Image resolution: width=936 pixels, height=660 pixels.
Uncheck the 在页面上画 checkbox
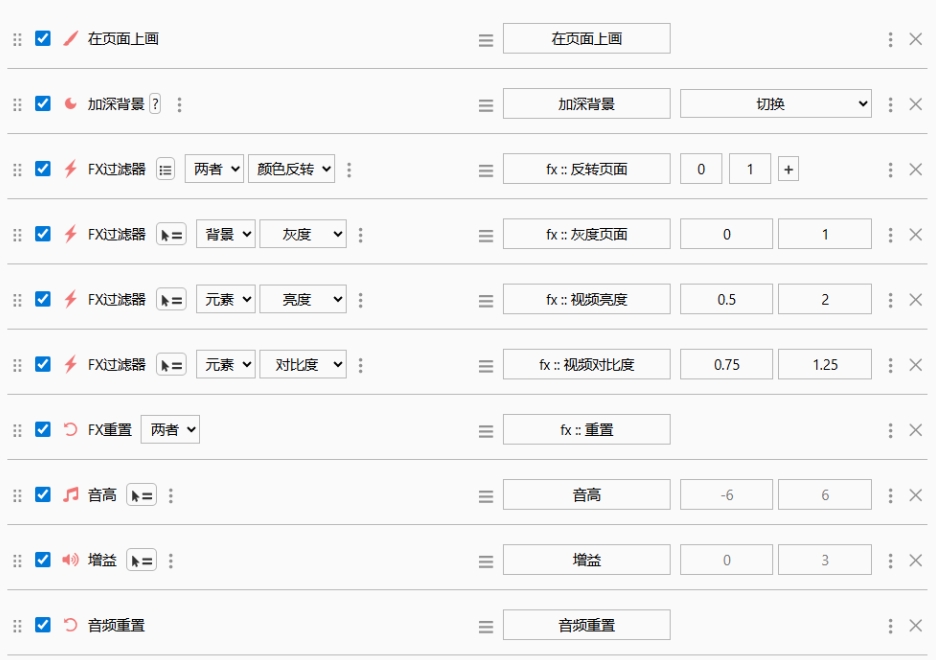pyautogui.click(x=43, y=38)
